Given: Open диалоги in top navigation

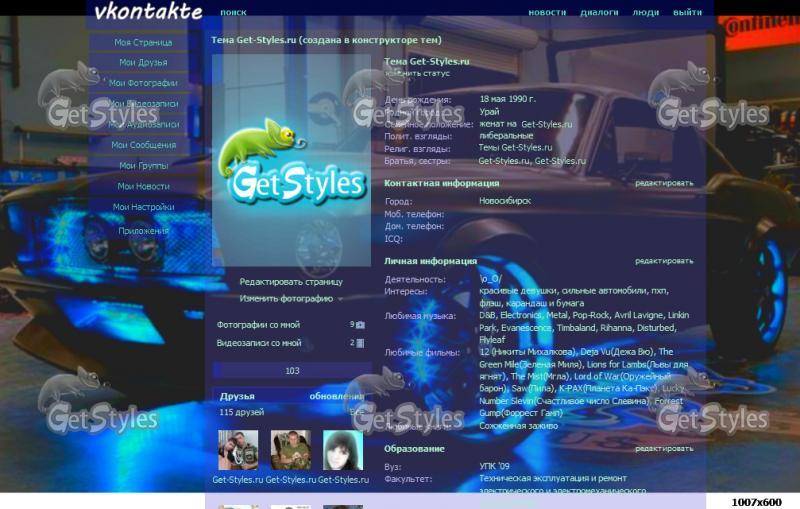Looking at the screenshot, I should 599,12.
